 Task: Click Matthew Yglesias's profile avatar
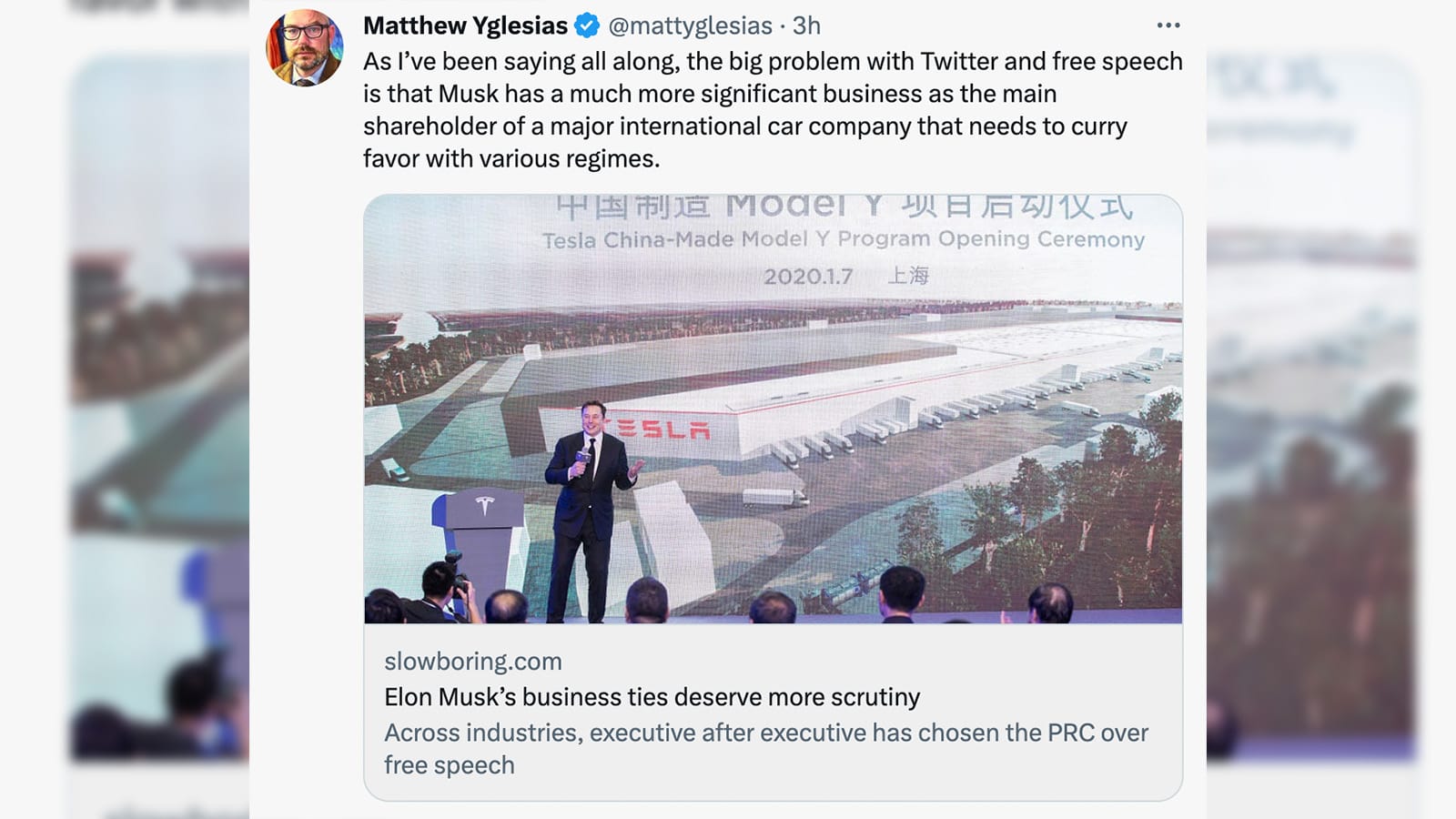(x=304, y=47)
